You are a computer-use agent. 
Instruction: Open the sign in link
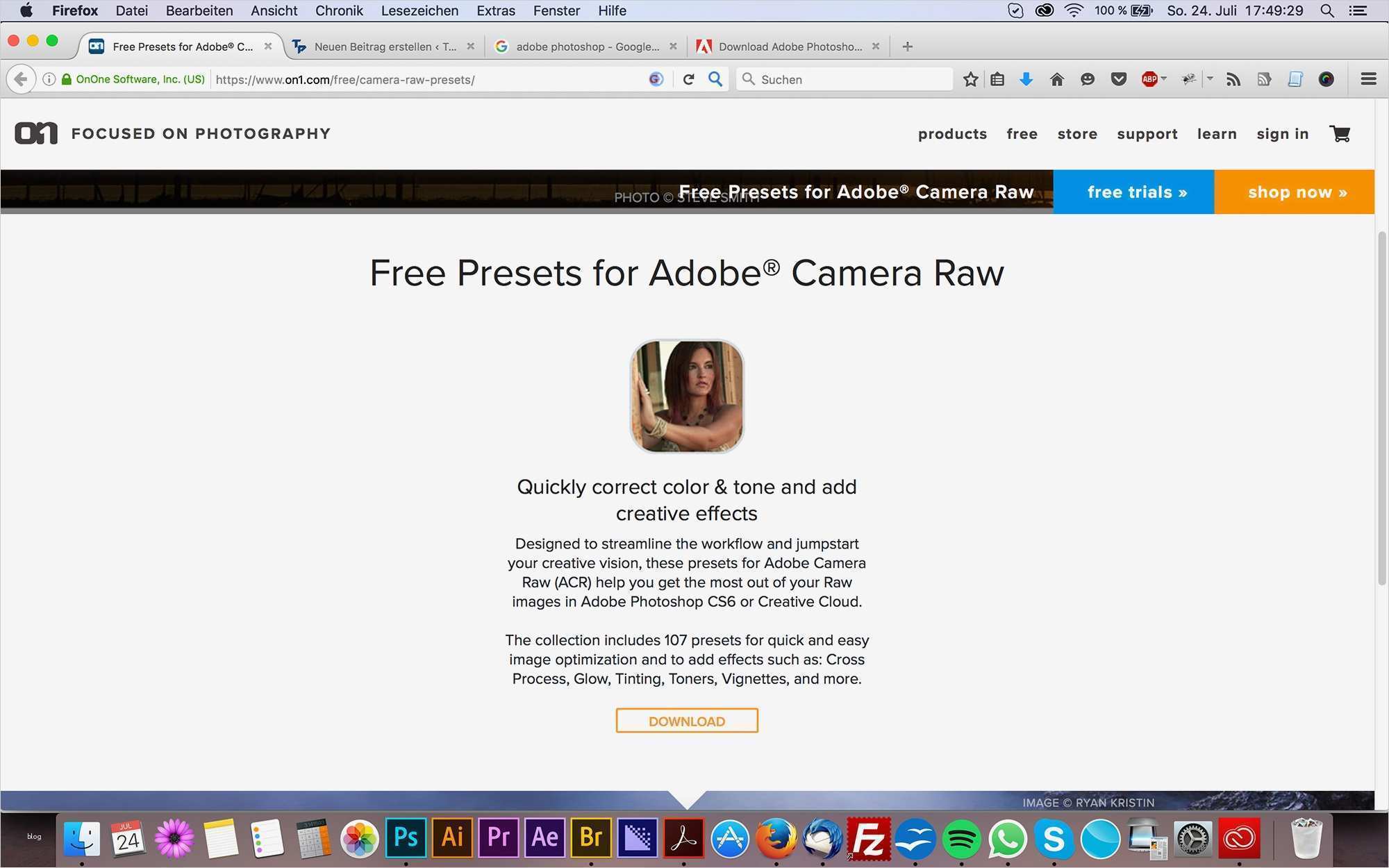[x=1282, y=134]
